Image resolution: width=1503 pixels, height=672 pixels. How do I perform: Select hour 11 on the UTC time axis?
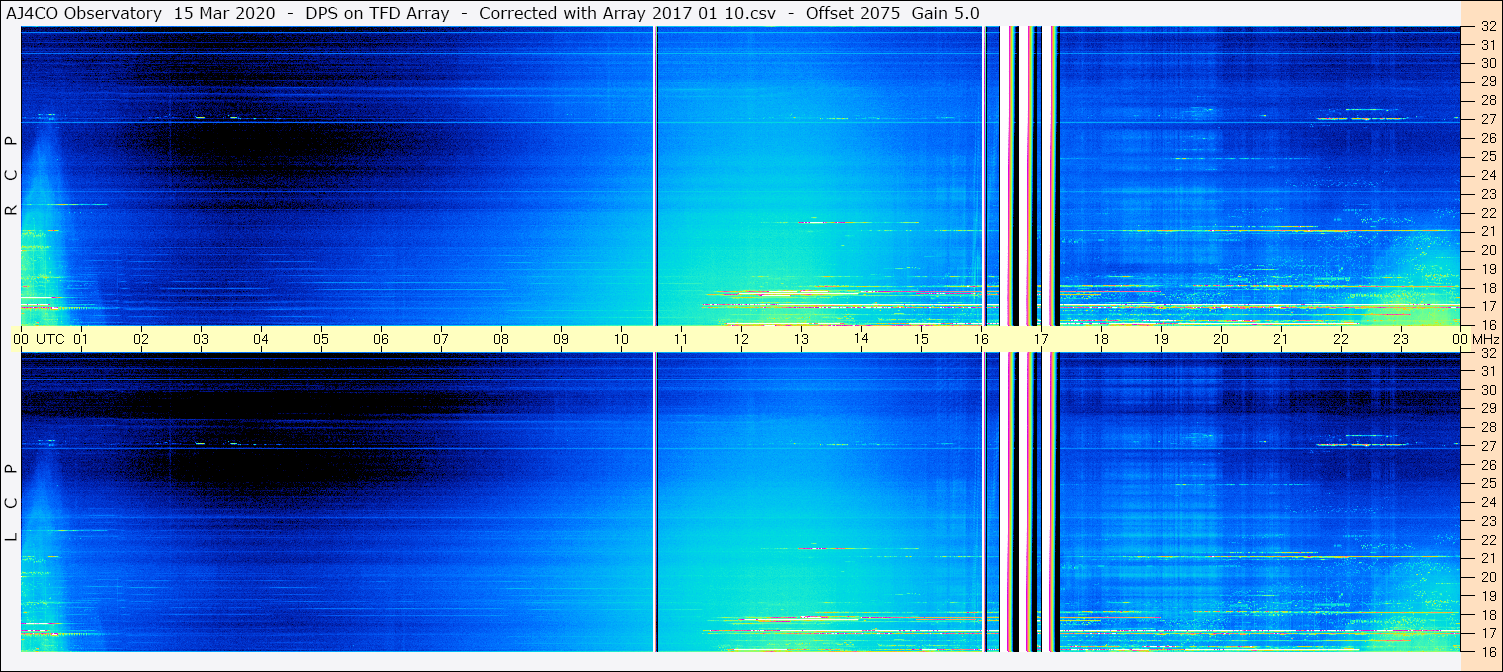pyautogui.click(x=681, y=339)
